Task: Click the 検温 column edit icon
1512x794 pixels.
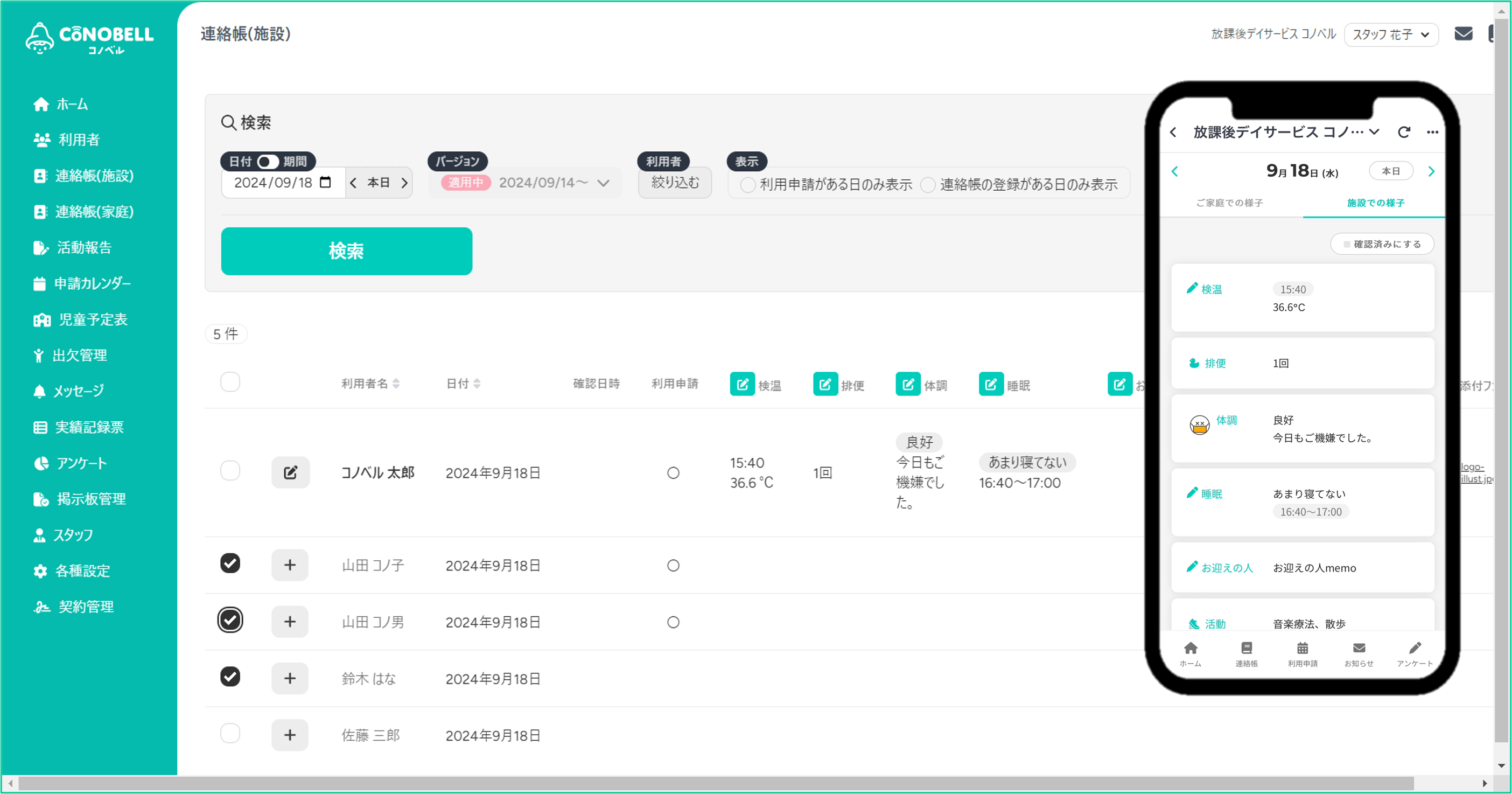Action: coord(743,384)
